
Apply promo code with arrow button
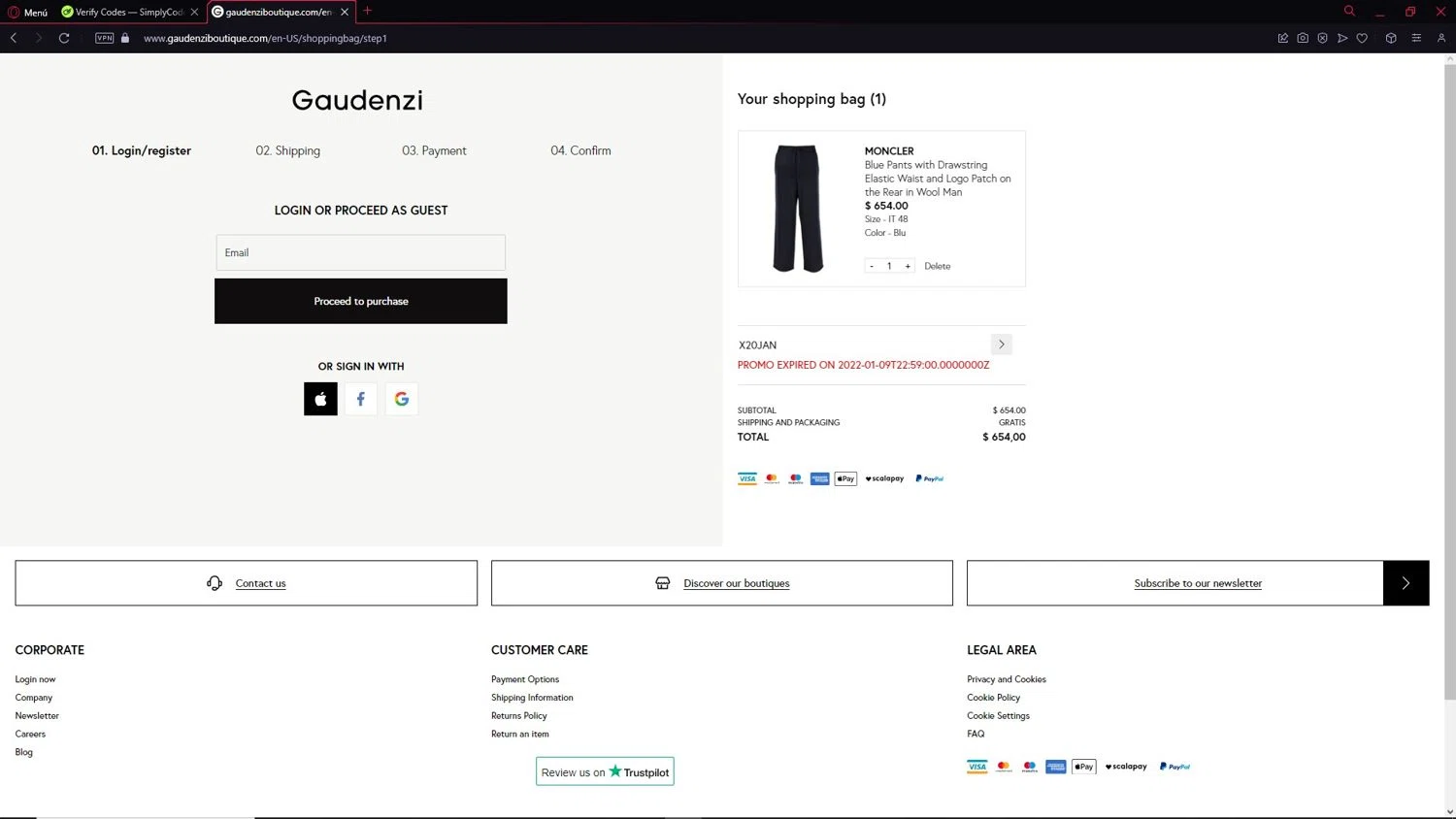click(x=1002, y=344)
